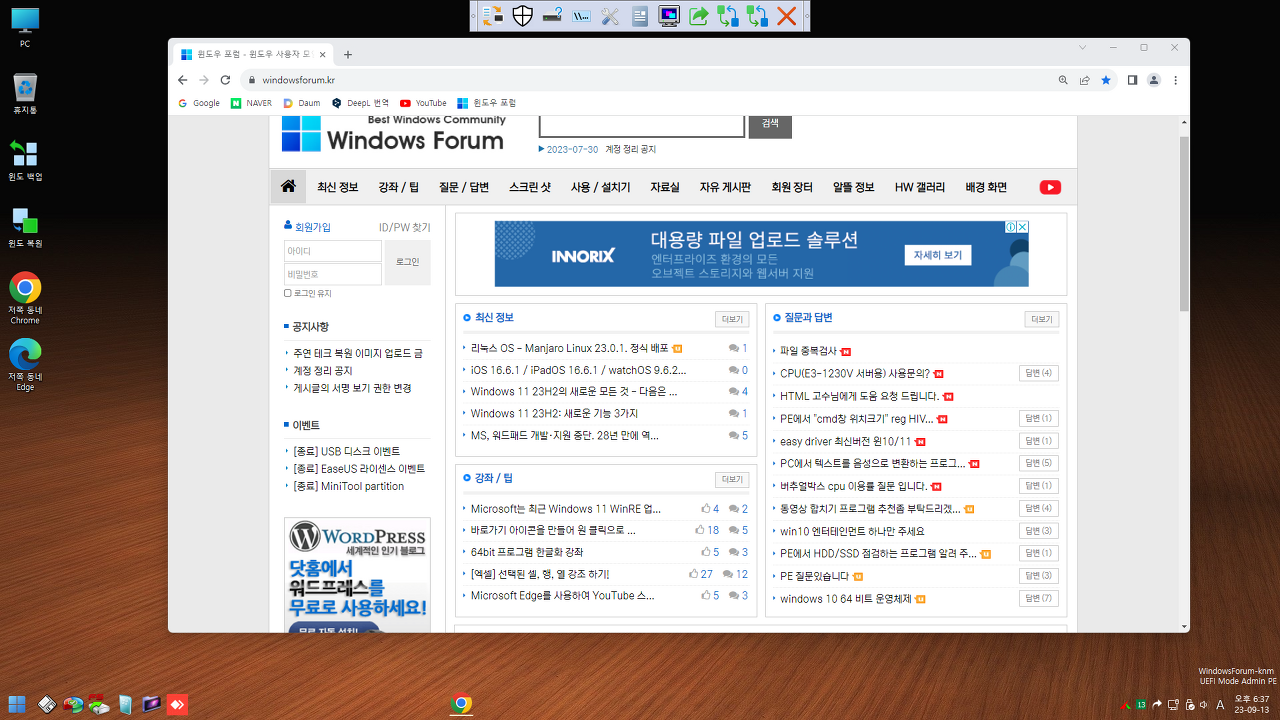Viewport: 1280px width, 720px height.
Task: Open the DeepL 번역 bookmark
Action: tap(360, 103)
